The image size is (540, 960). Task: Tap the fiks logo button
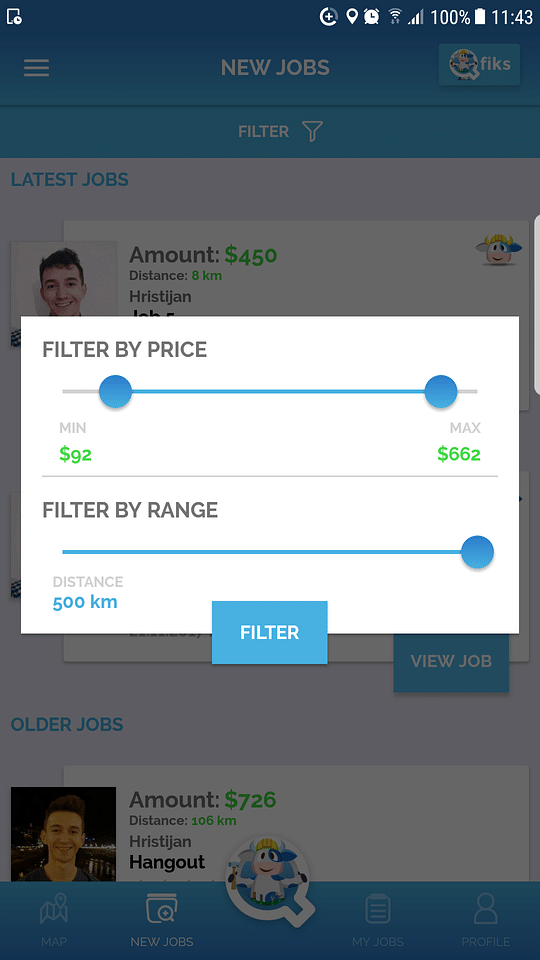(x=479, y=64)
